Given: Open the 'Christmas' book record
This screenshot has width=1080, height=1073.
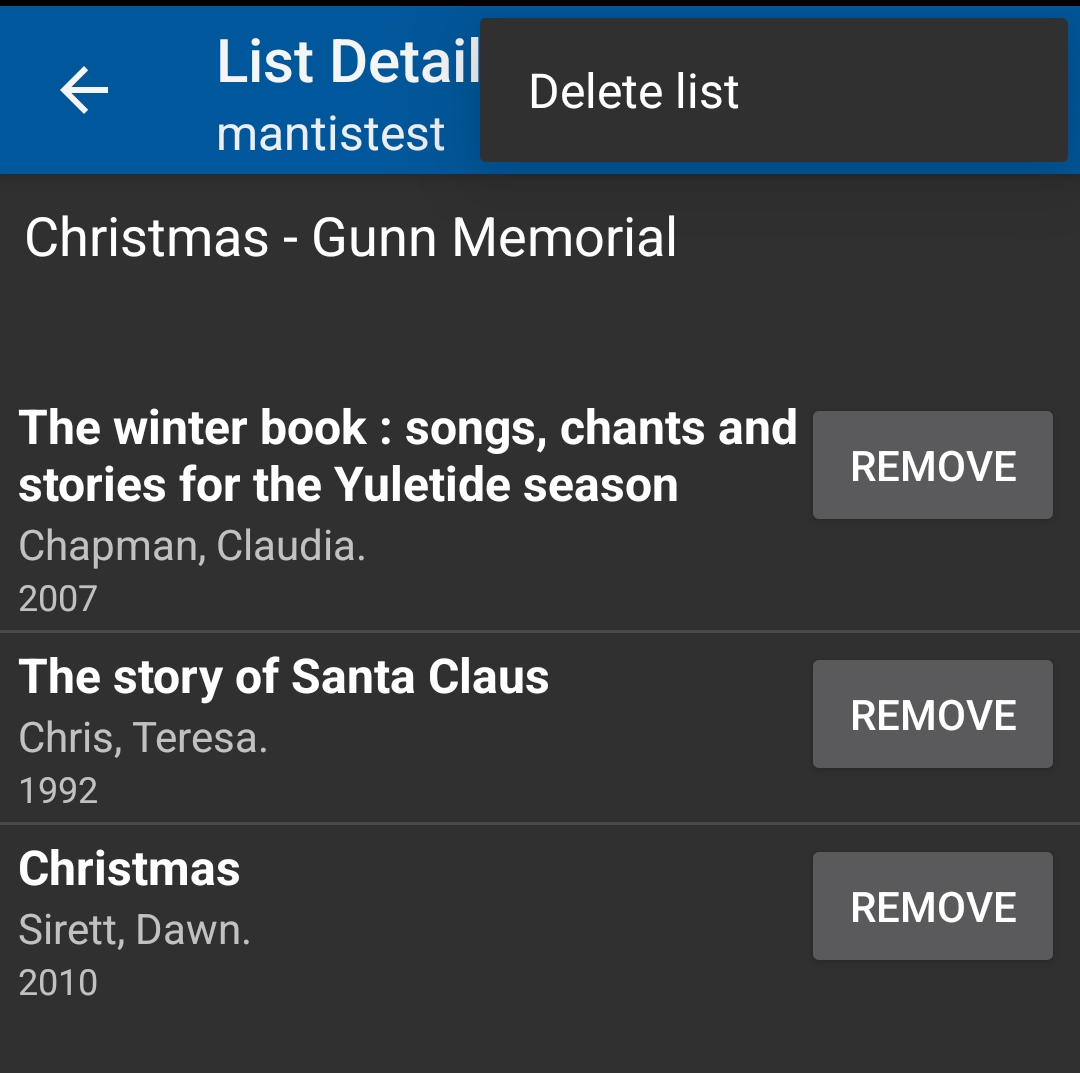Looking at the screenshot, I should coord(129,868).
